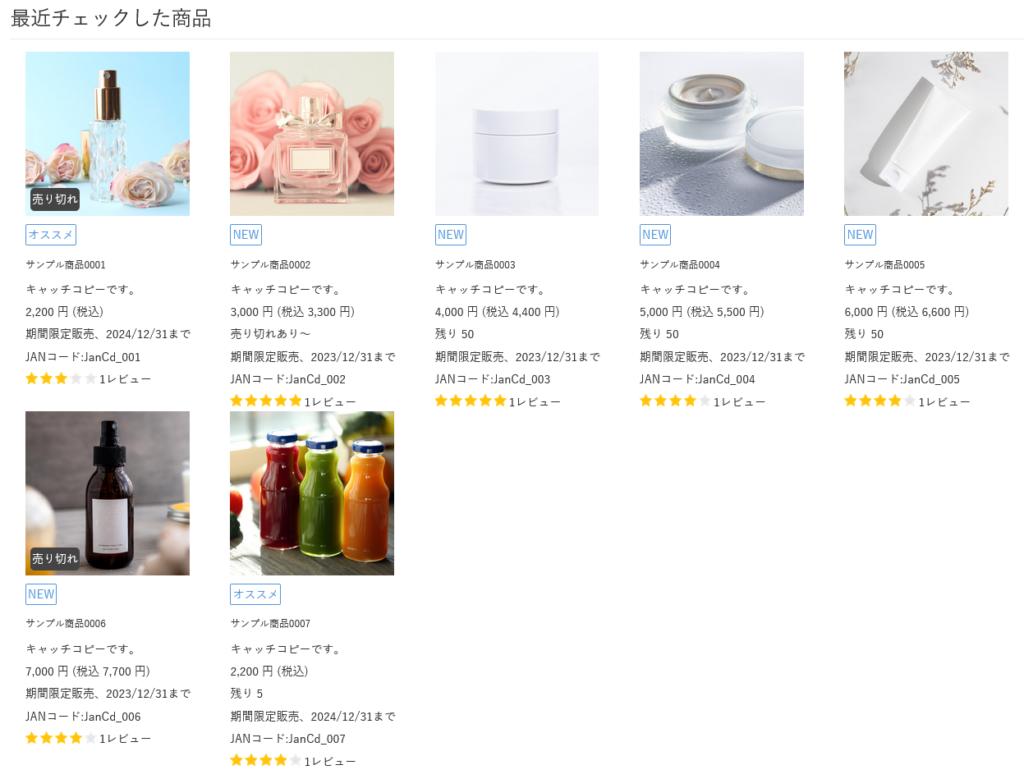The width and height of the screenshot is (1024, 779).
Task: Click the オススメ tag on サンプル商品0001
Action: pos(50,235)
